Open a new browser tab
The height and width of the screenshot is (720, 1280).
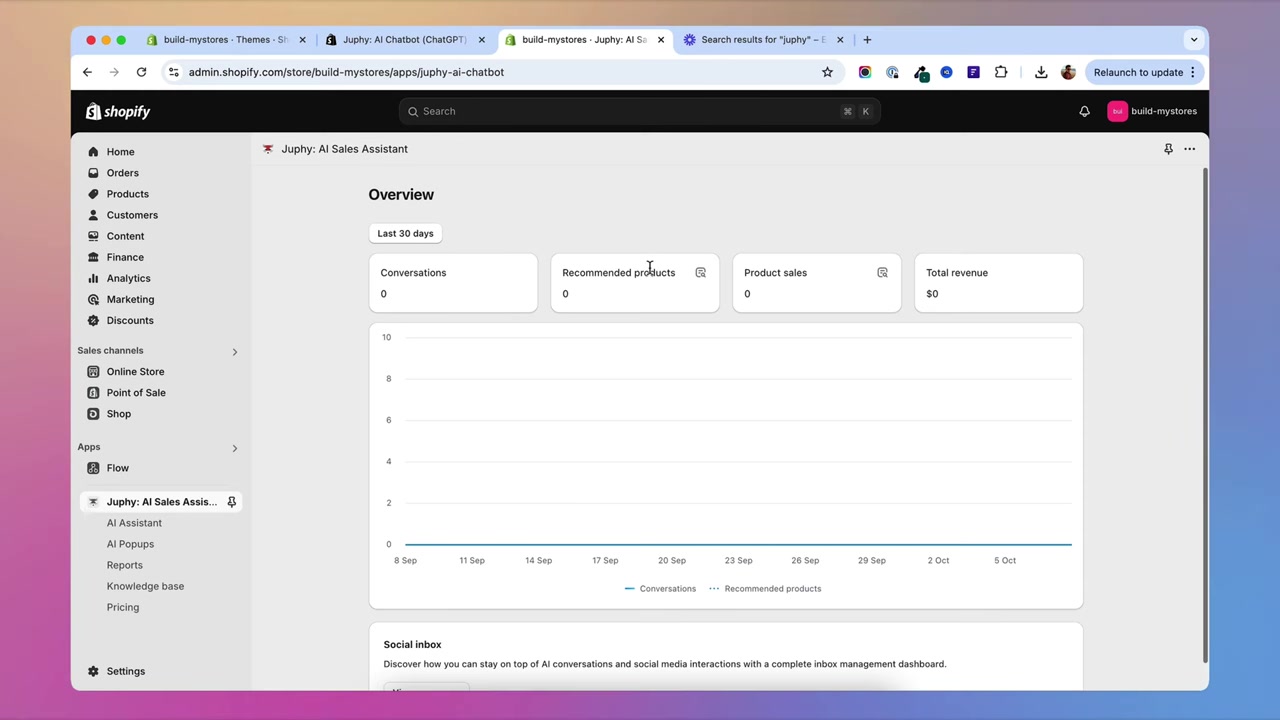867,40
